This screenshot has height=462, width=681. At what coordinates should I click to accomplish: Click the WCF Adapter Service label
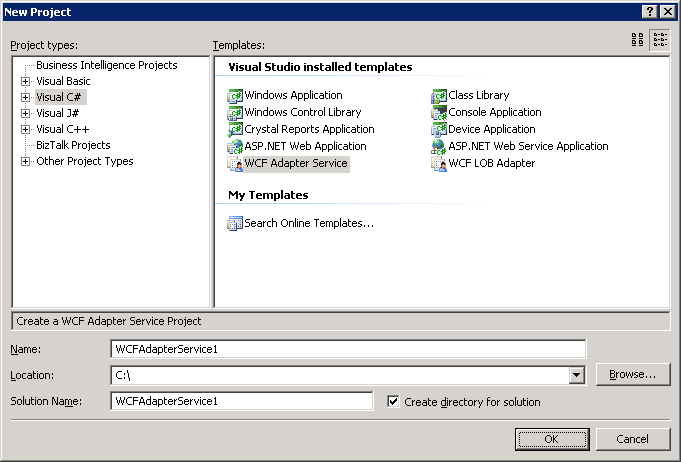pos(296,163)
